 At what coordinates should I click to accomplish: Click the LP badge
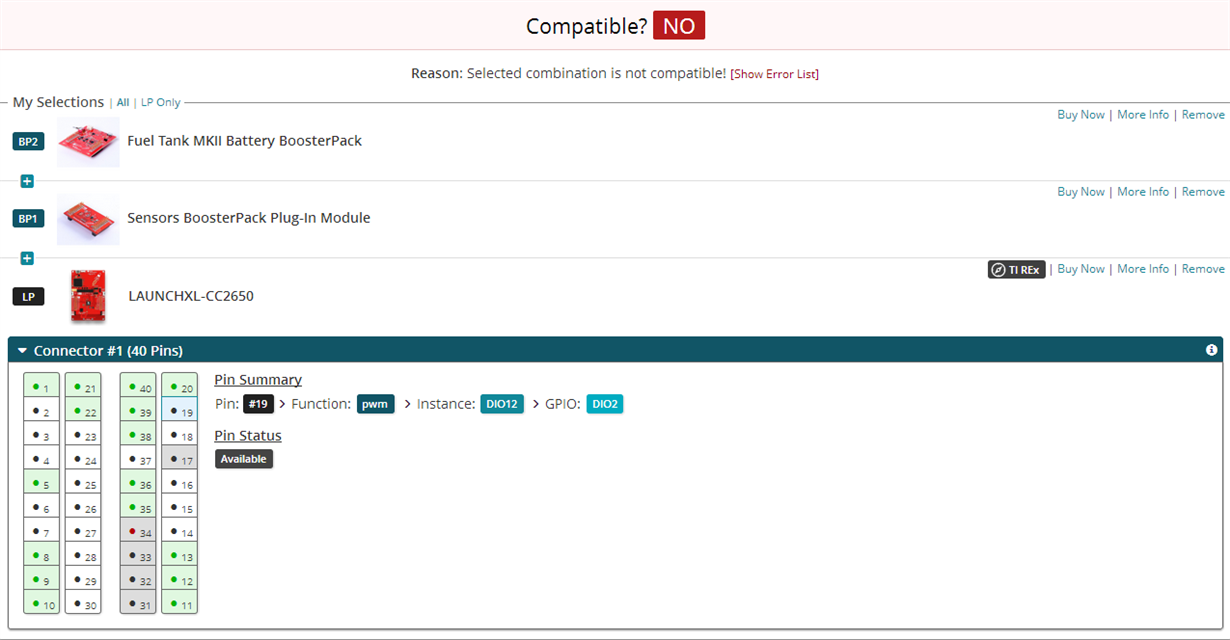pos(28,296)
